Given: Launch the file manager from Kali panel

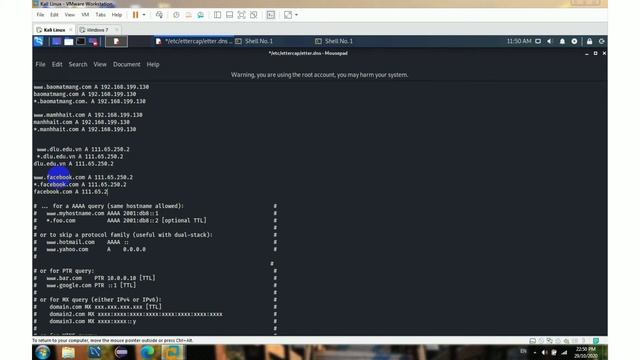Looking at the screenshot, I should click(x=69, y=41).
